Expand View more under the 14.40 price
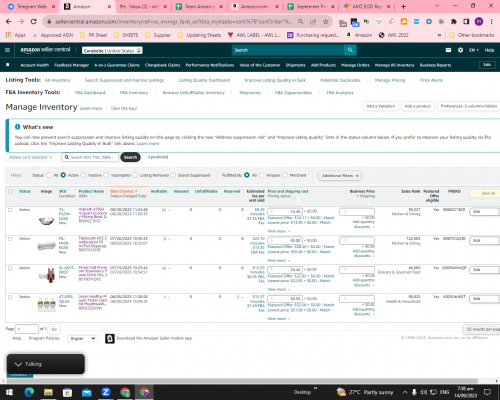The width and height of the screenshot is (500, 400). 279,231
